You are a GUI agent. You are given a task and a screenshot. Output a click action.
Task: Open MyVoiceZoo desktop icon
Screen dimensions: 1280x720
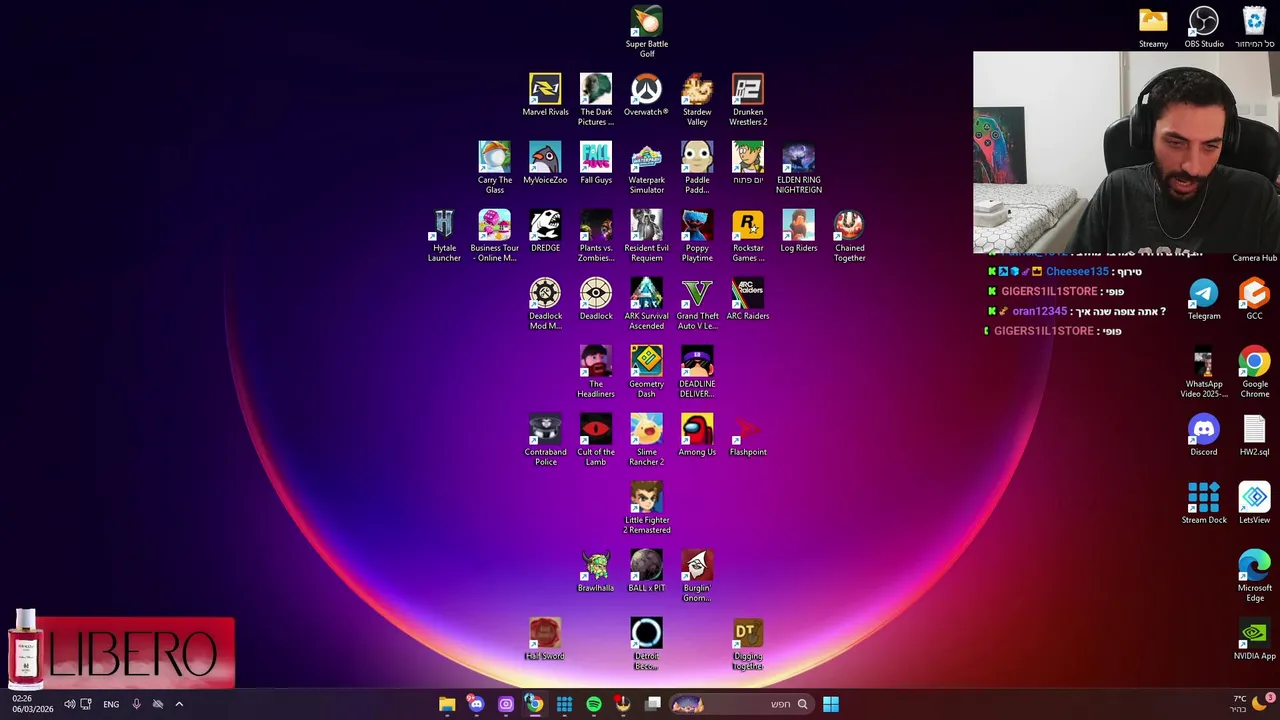click(545, 163)
